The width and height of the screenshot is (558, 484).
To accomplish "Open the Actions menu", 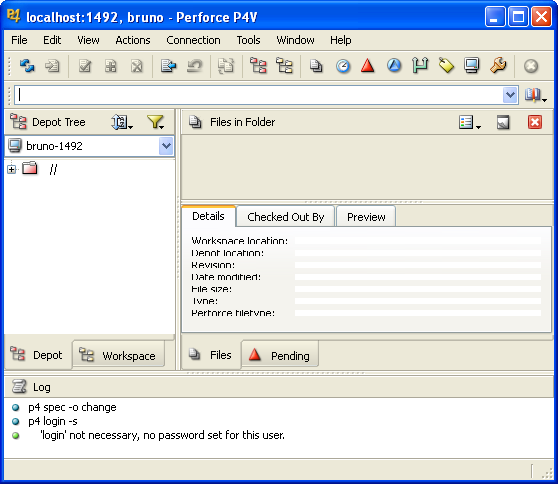I will pos(133,40).
